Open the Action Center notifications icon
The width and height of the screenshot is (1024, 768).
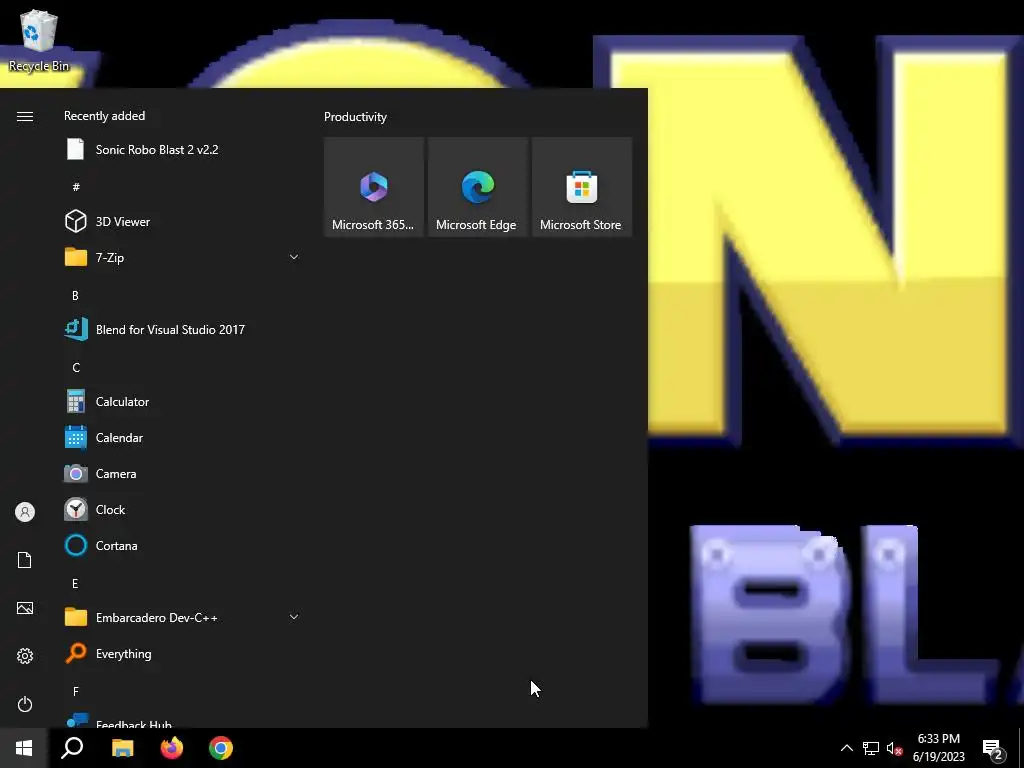pyautogui.click(x=993, y=748)
